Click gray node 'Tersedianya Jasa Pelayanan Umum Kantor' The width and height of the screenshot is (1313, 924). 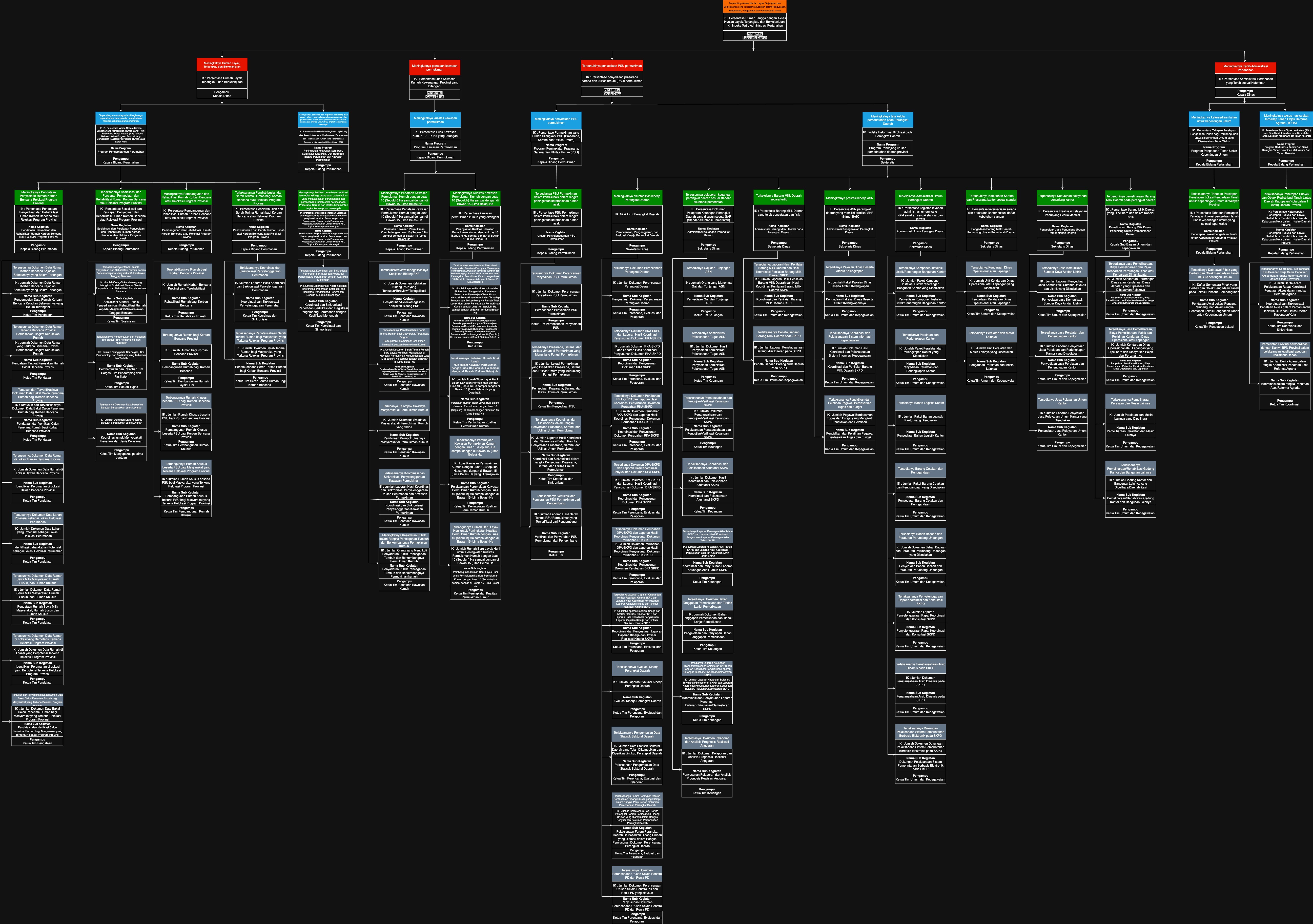(1062, 401)
